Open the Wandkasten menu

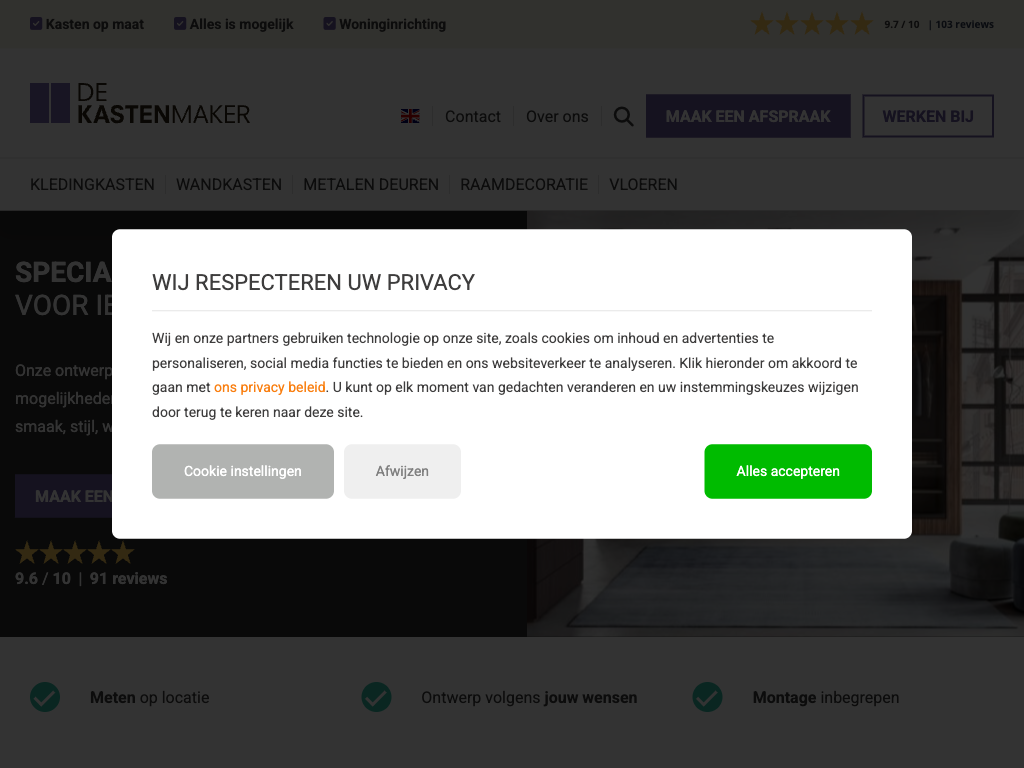click(229, 184)
